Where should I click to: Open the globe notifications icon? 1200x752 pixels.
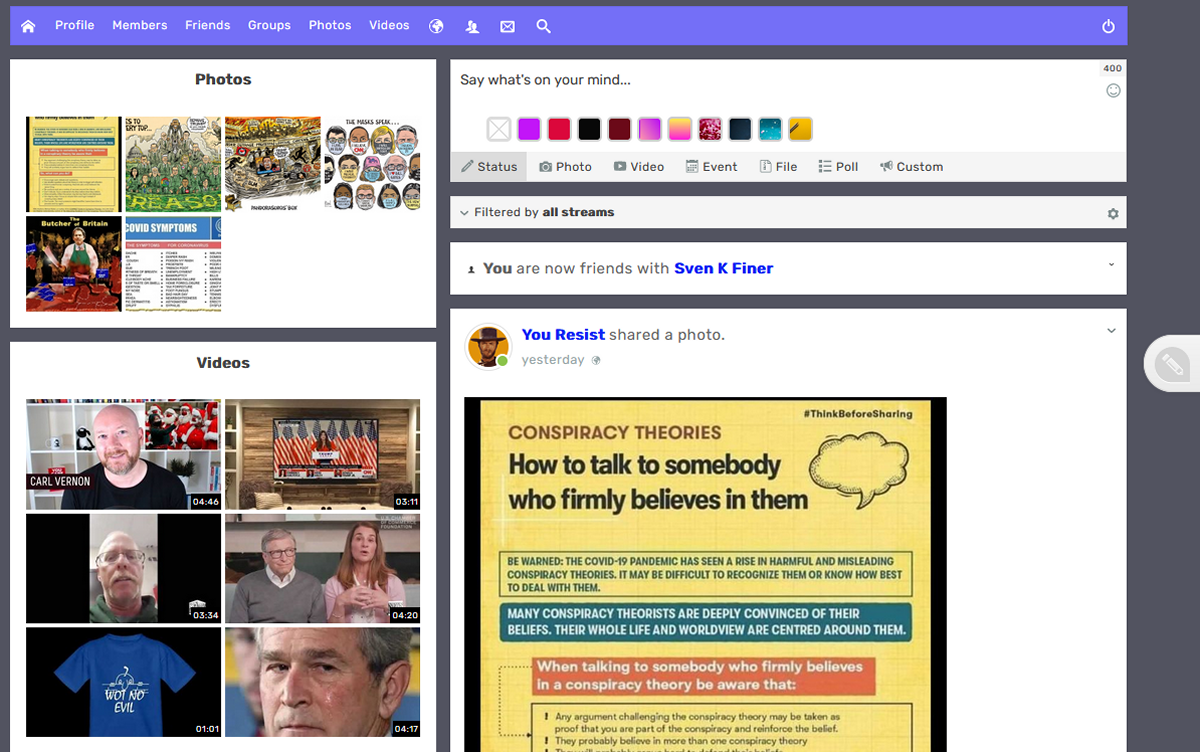pyautogui.click(x=436, y=26)
